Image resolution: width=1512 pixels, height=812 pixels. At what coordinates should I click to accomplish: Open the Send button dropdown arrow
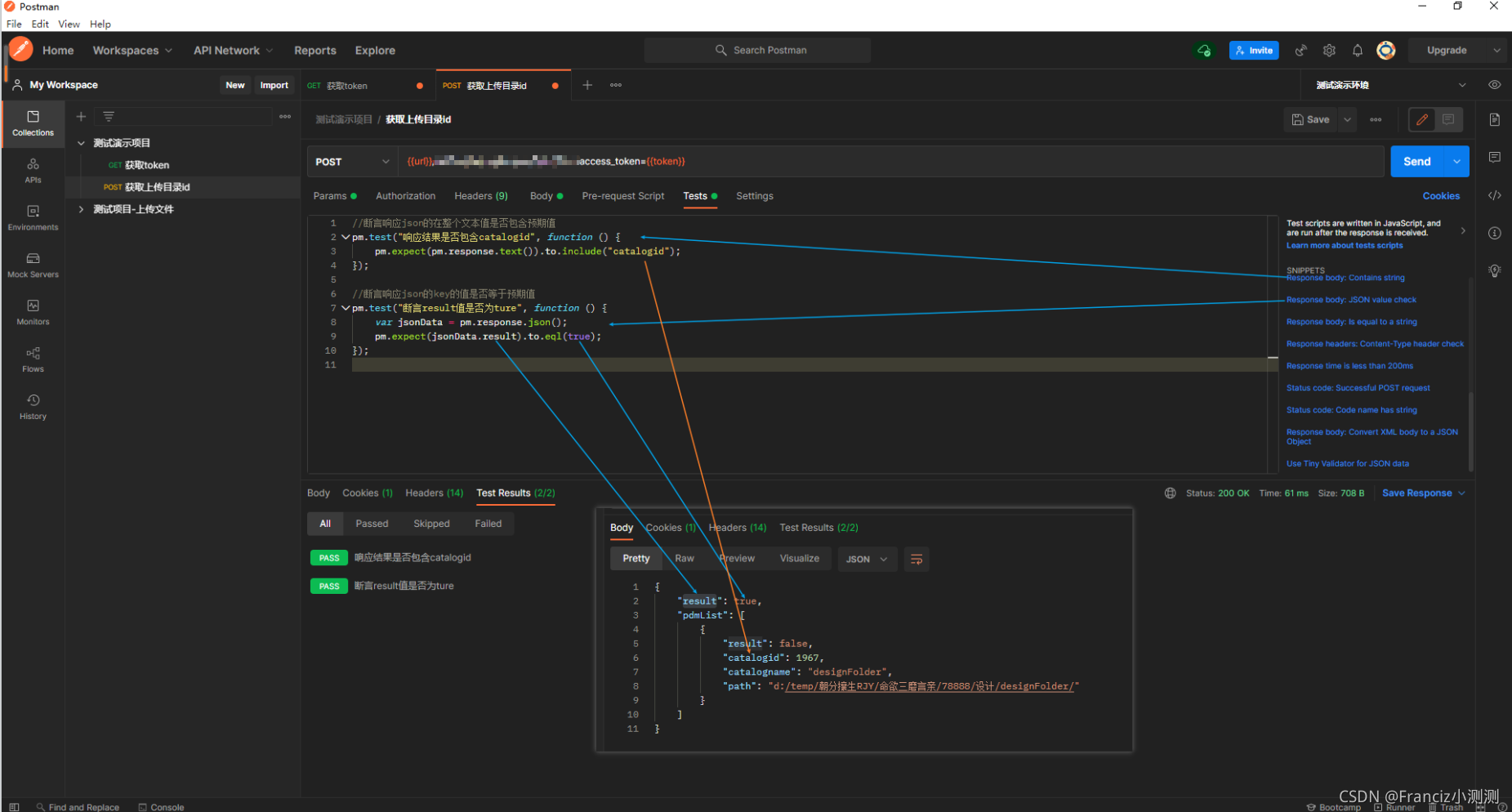tap(1456, 162)
